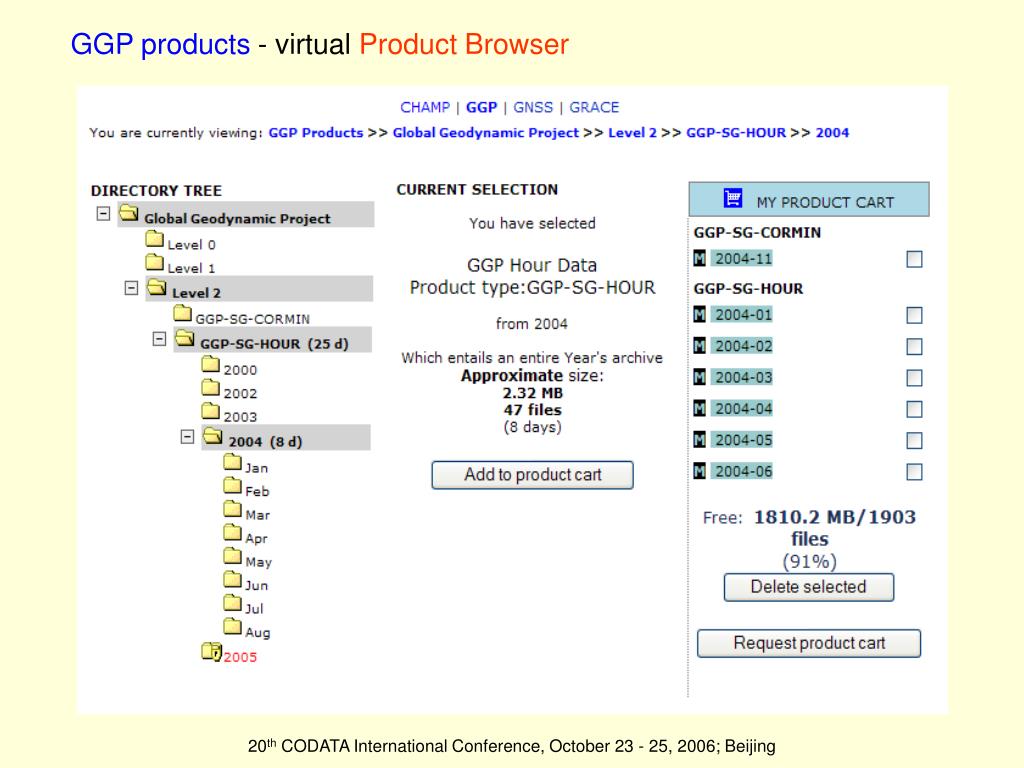Click the GGP Products breadcrumb link

[x=316, y=133]
